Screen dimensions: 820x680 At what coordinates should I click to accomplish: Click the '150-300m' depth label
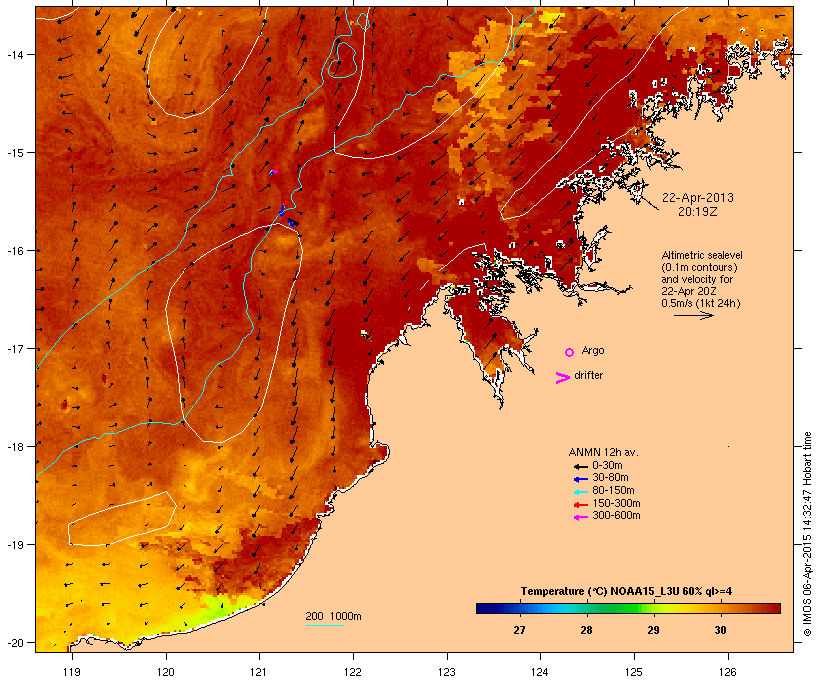coord(616,503)
